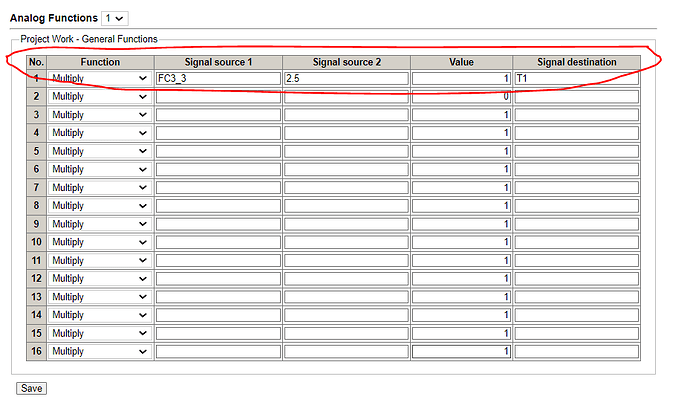Click the Signal destination column header
The image size is (690, 413).
tap(576, 62)
